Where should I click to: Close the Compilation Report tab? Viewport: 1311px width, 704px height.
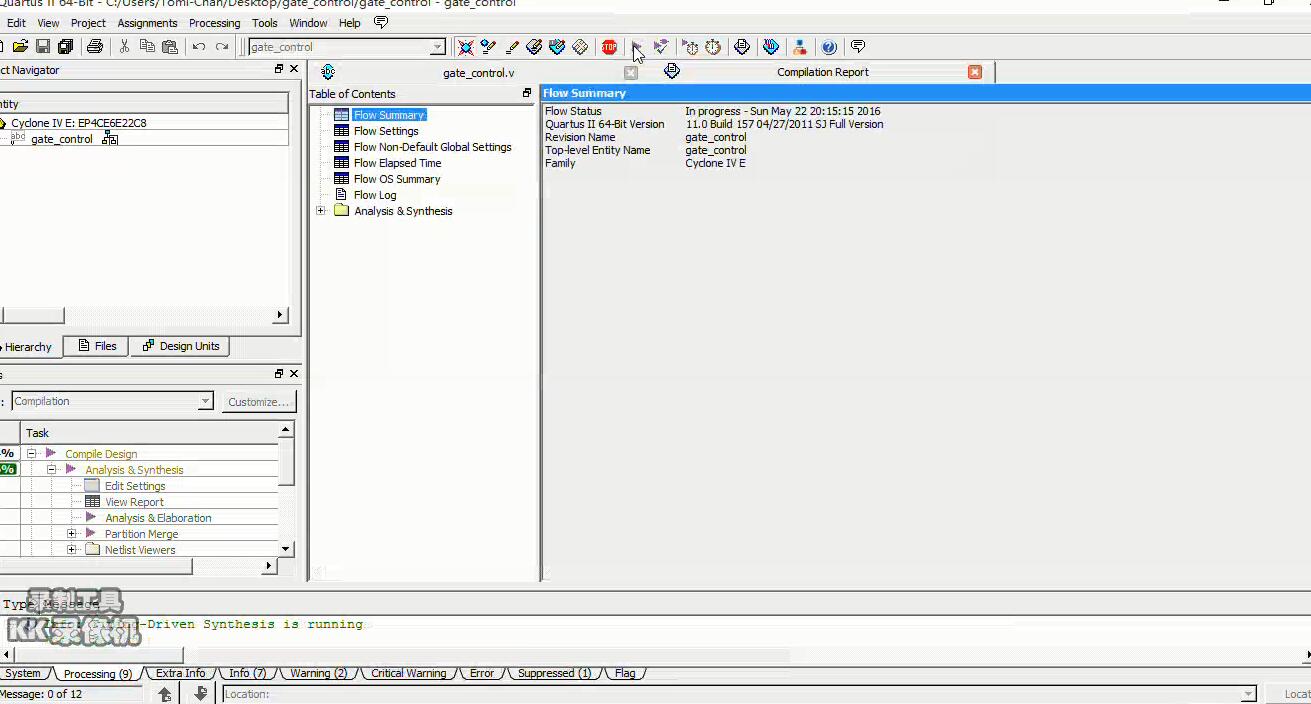pyautogui.click(x=975, y=72)
